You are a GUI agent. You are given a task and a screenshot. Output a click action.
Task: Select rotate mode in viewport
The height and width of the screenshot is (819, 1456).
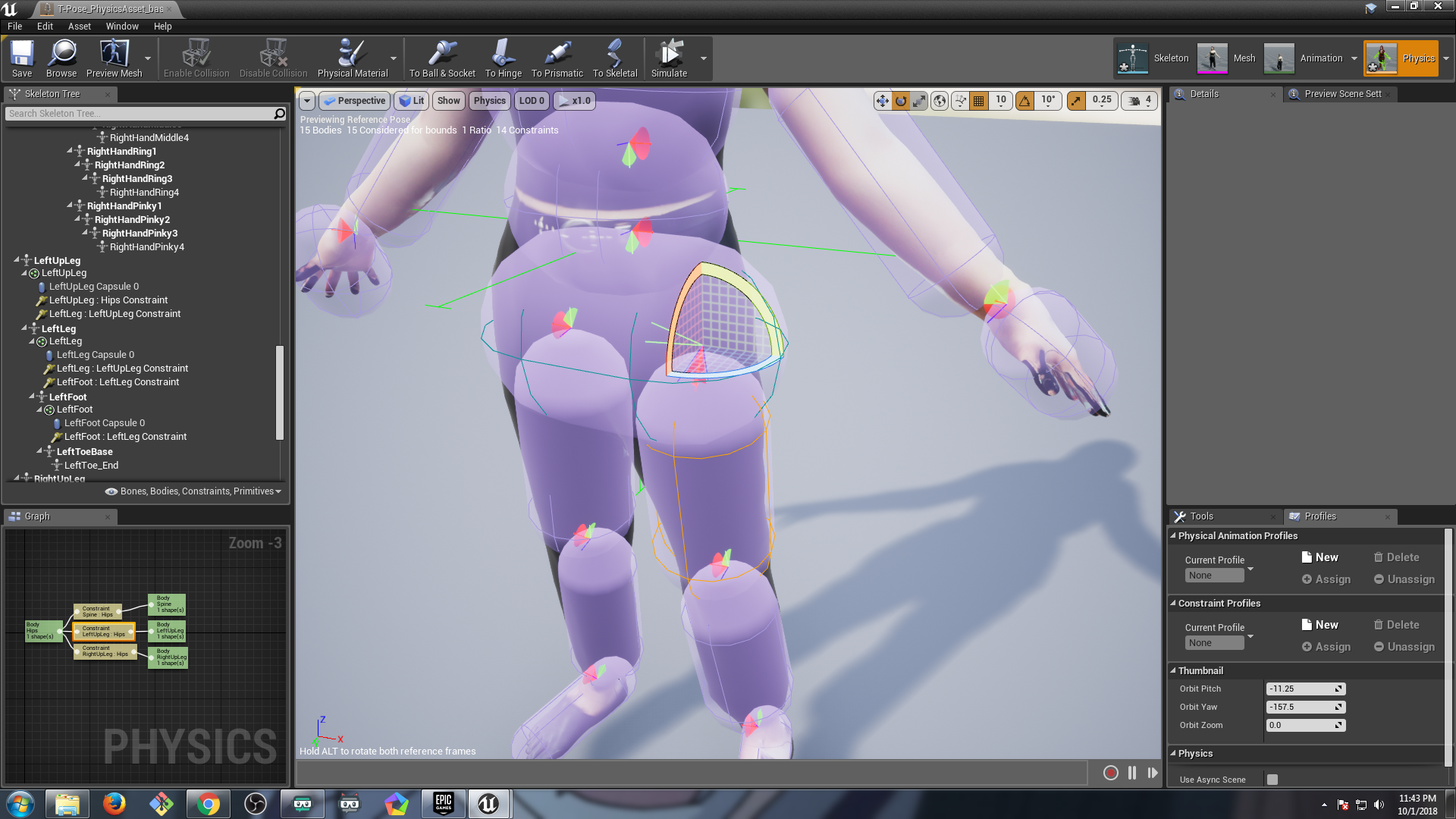[x=901, y=100]
